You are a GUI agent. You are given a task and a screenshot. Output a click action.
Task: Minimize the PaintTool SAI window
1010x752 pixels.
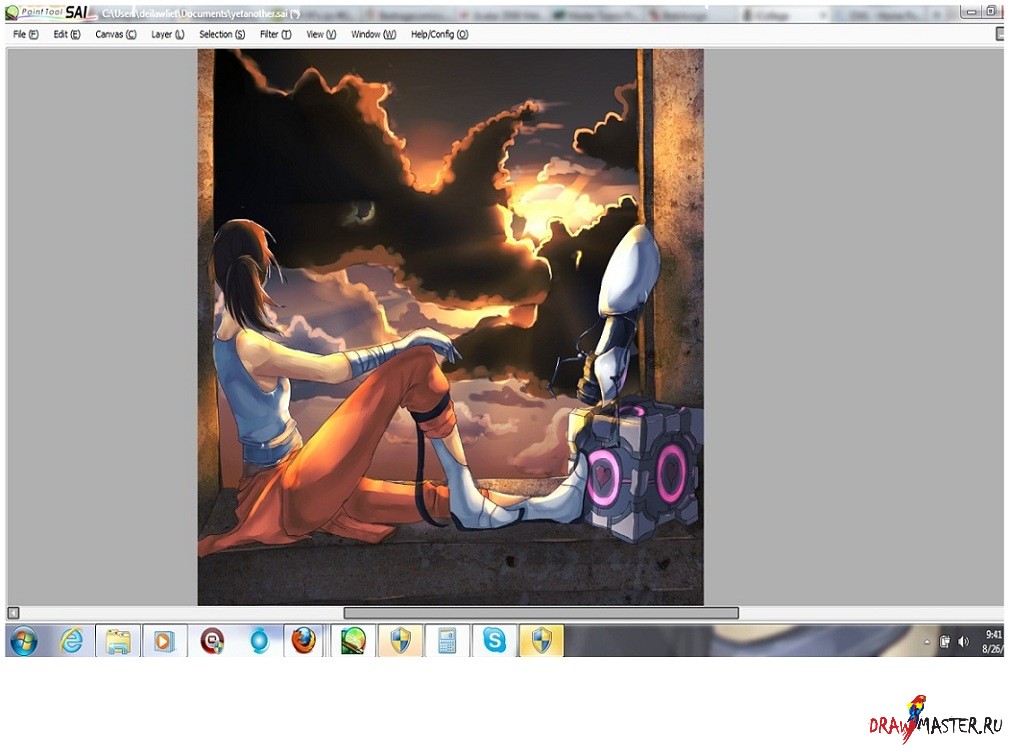[x=971, y=12]
